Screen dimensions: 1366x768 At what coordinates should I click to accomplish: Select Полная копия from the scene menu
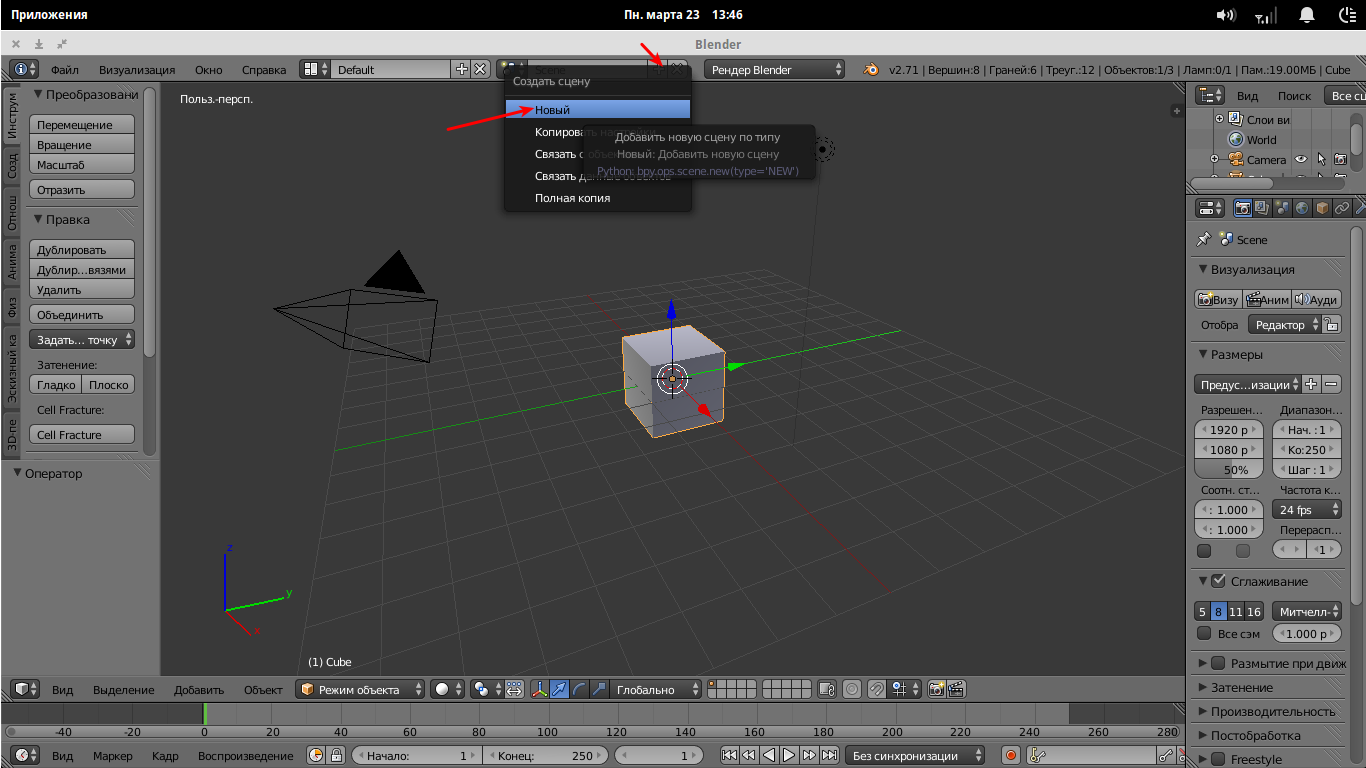[x=572, y=198]
